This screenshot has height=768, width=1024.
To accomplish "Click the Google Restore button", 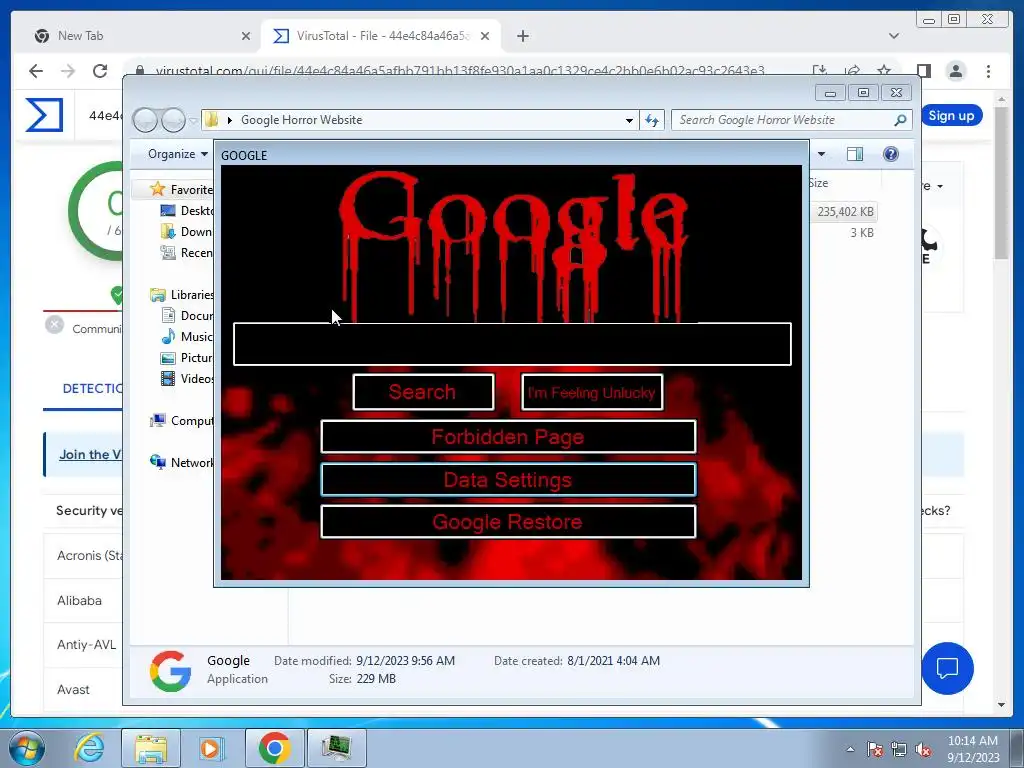I will point(508,522).
